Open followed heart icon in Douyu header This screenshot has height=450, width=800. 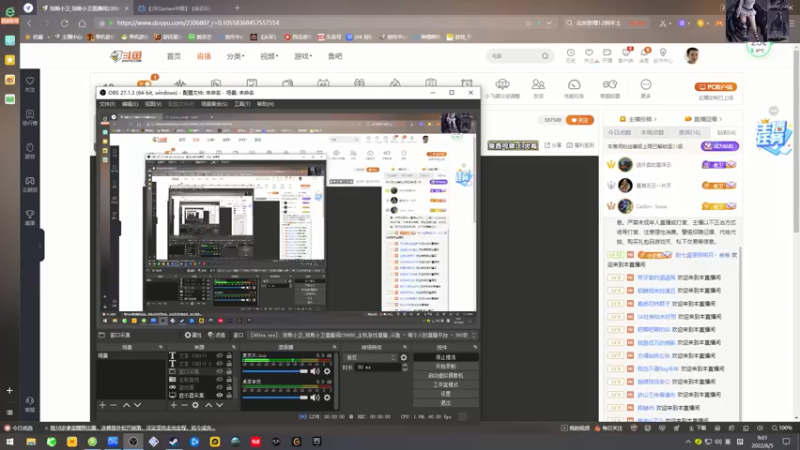click(589, 53)
